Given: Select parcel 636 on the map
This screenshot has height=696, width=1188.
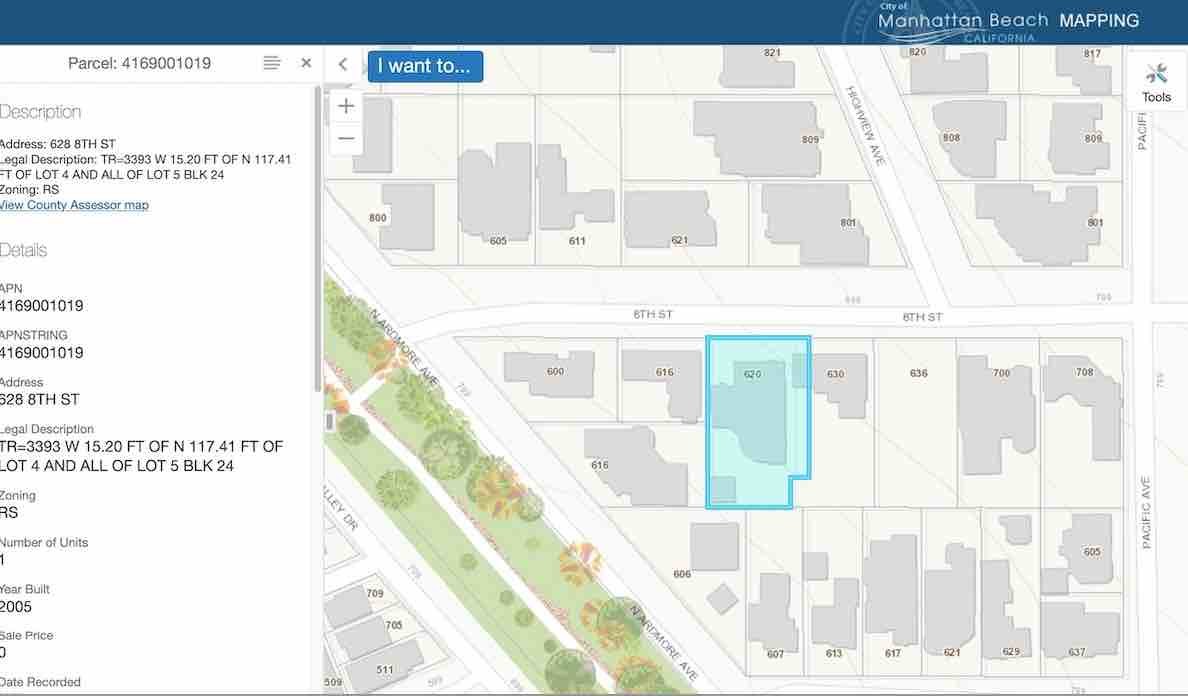Looking at the screenshot, I should tap(918, 373).
